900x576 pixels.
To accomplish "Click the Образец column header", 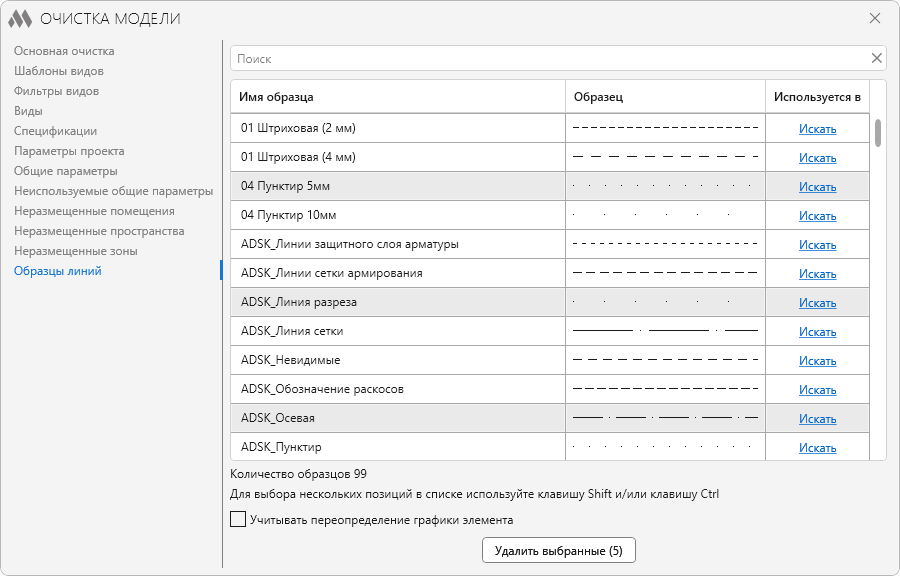I will pyautogui.click(x=665, y=97).
